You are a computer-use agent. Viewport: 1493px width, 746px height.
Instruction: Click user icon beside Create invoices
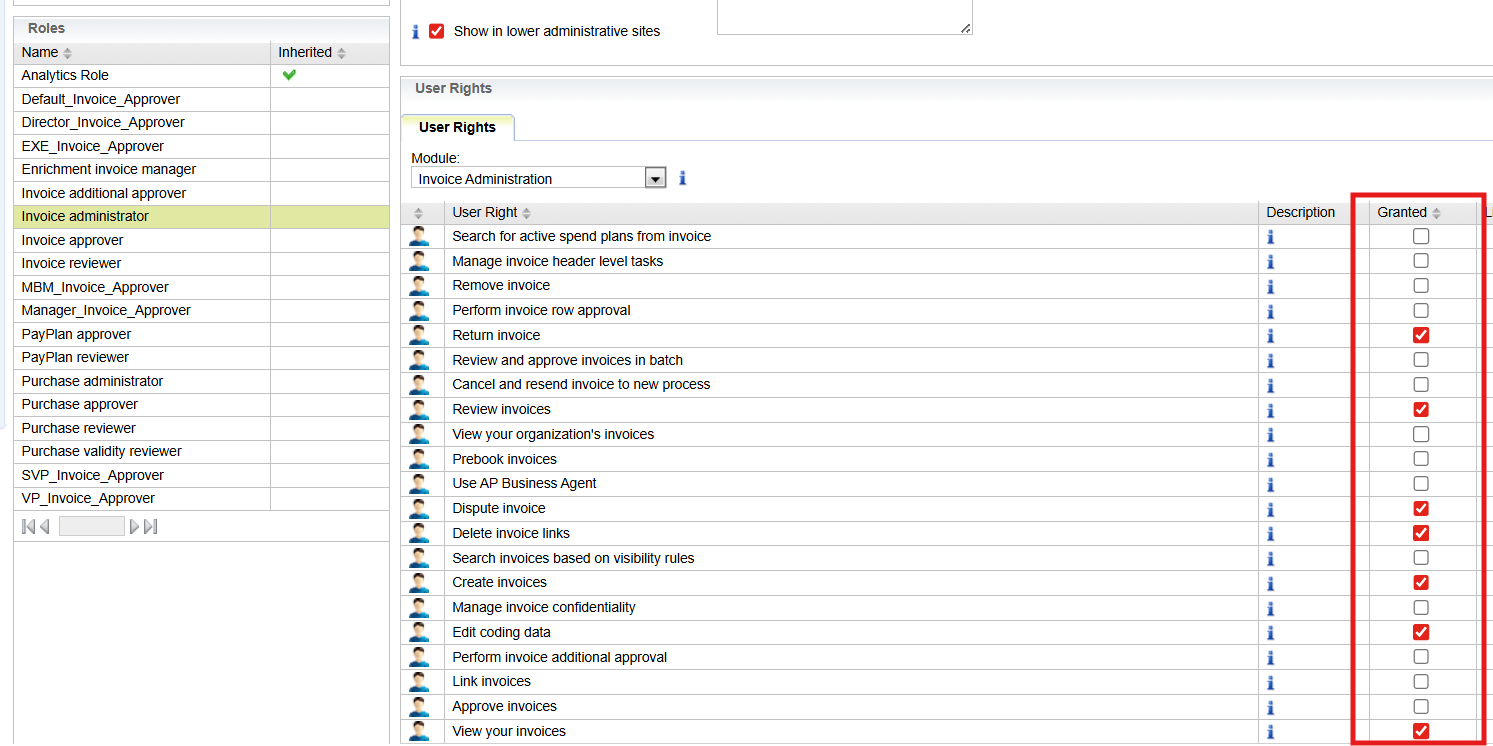tap(419, 582)
